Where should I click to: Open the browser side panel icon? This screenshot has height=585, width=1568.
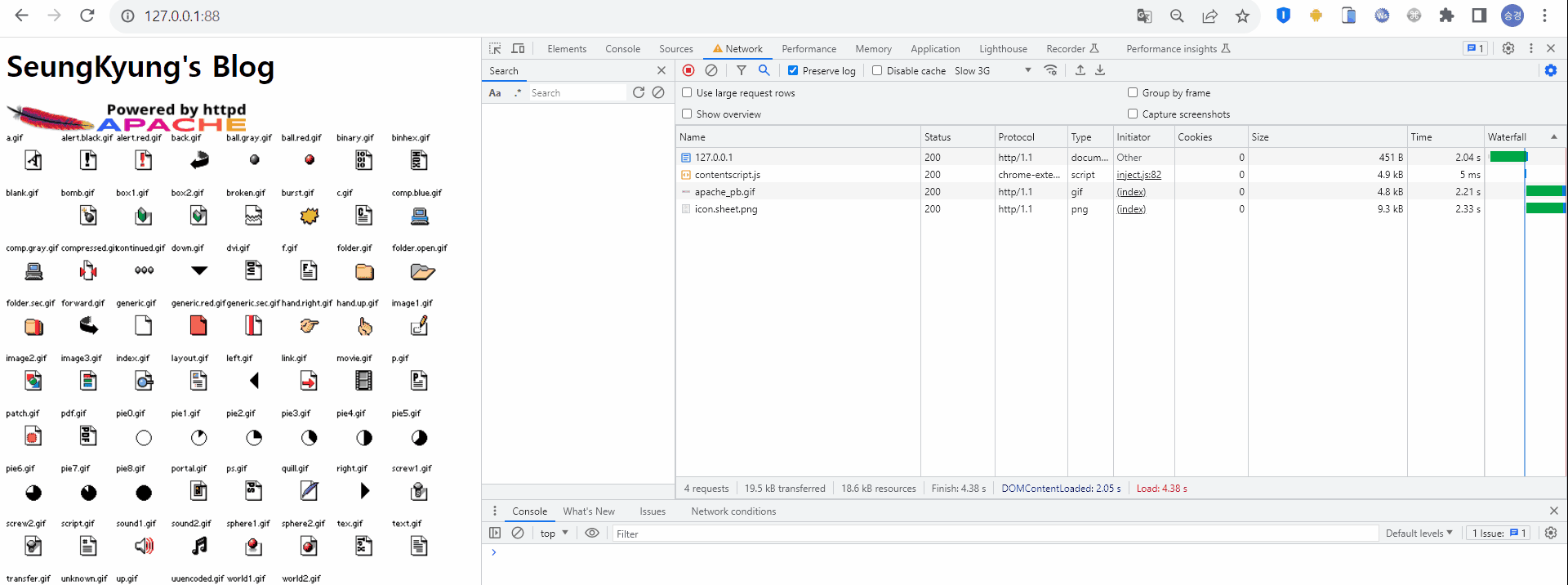click(1479, 16)
